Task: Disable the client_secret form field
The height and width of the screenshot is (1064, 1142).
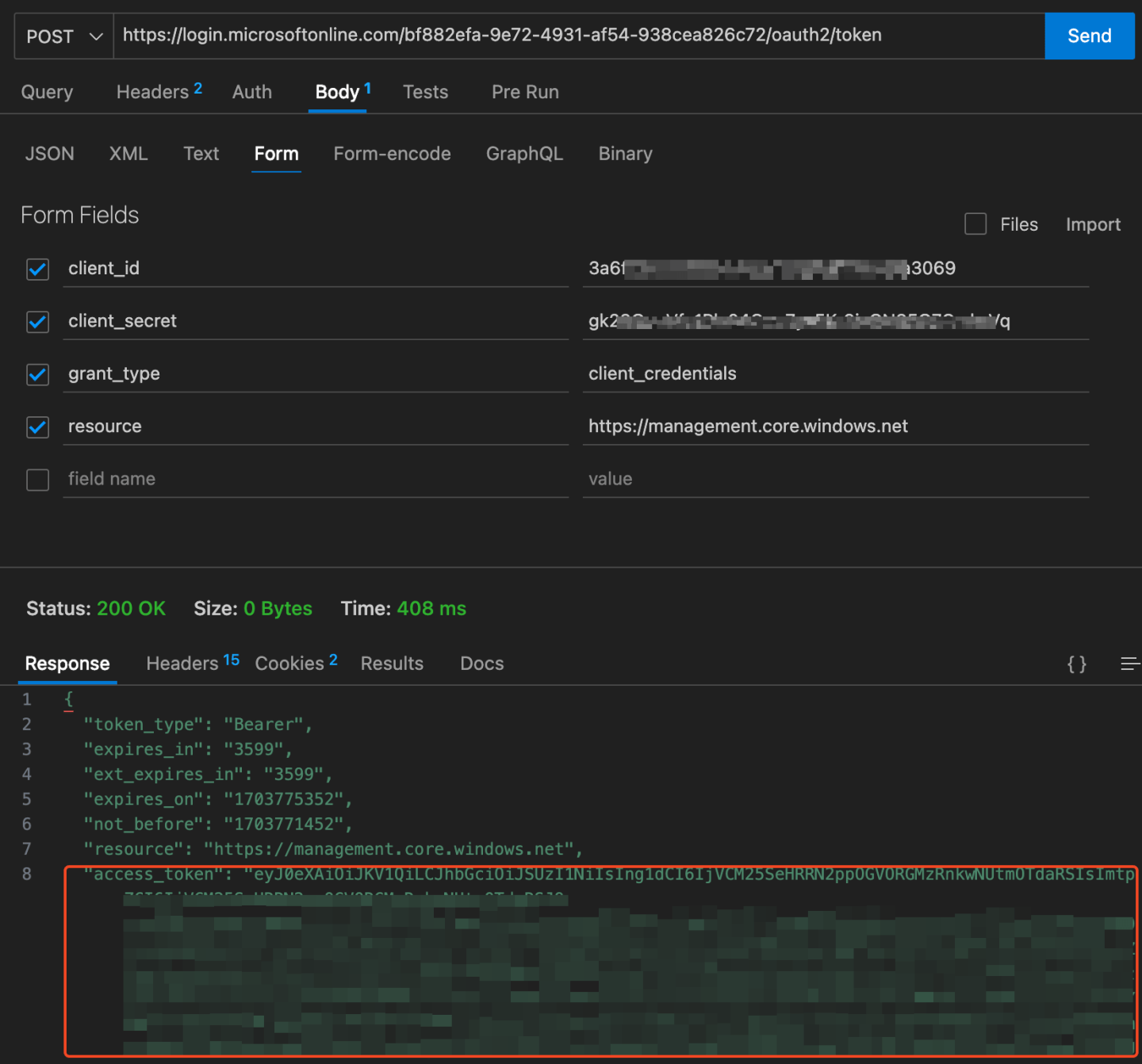Action: click(x=37, y=322)
